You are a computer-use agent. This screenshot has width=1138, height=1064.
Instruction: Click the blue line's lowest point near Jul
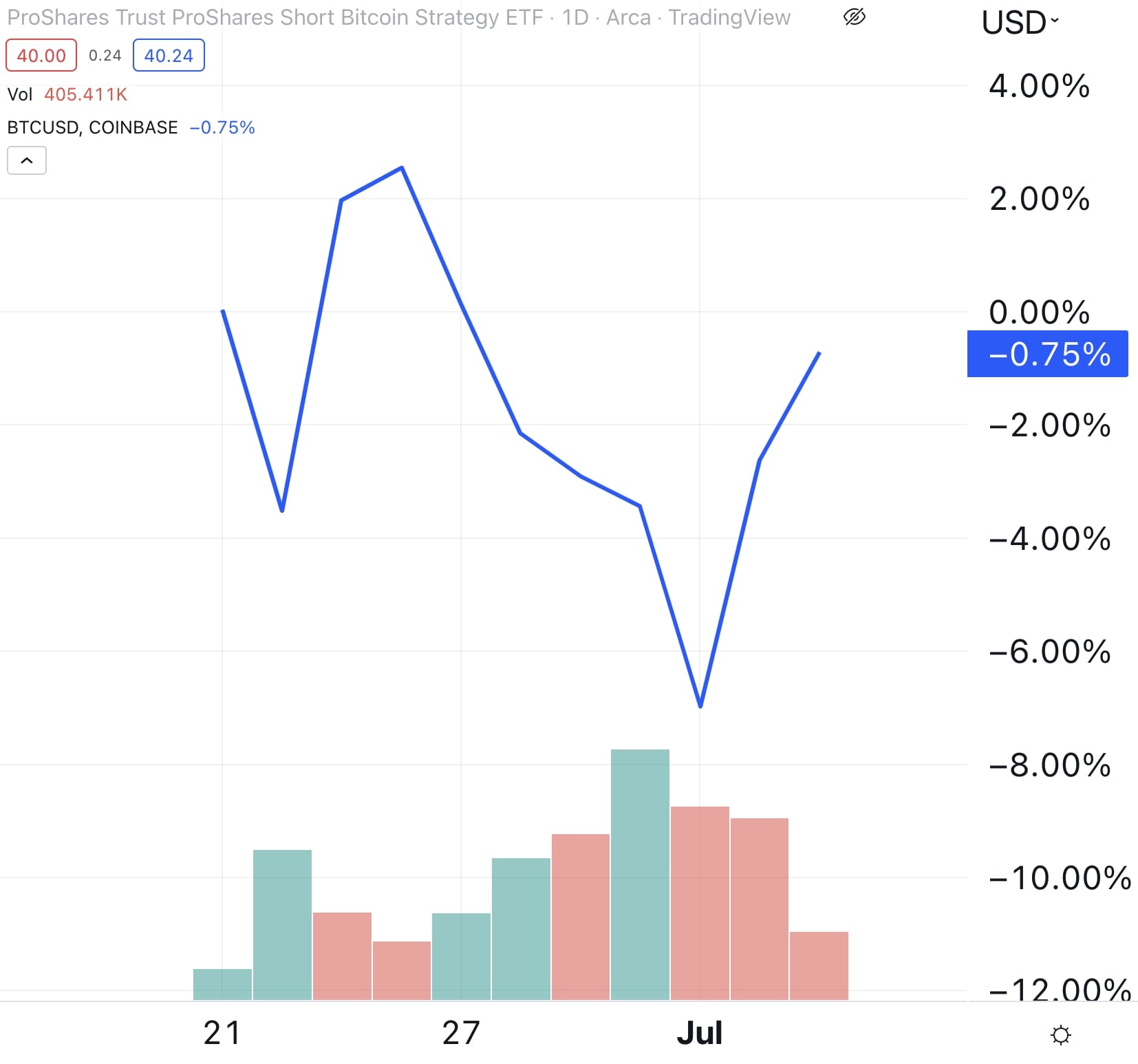pos(700,706)
